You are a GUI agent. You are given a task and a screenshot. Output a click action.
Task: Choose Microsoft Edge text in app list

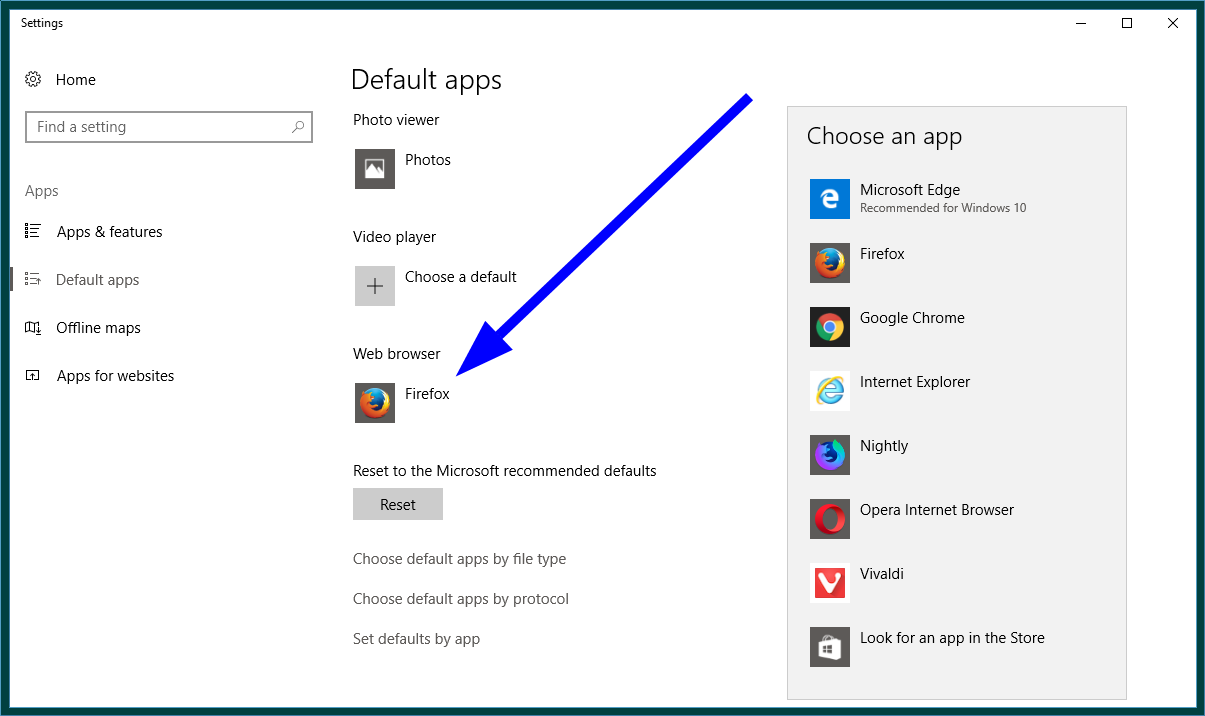click(910, 190)
